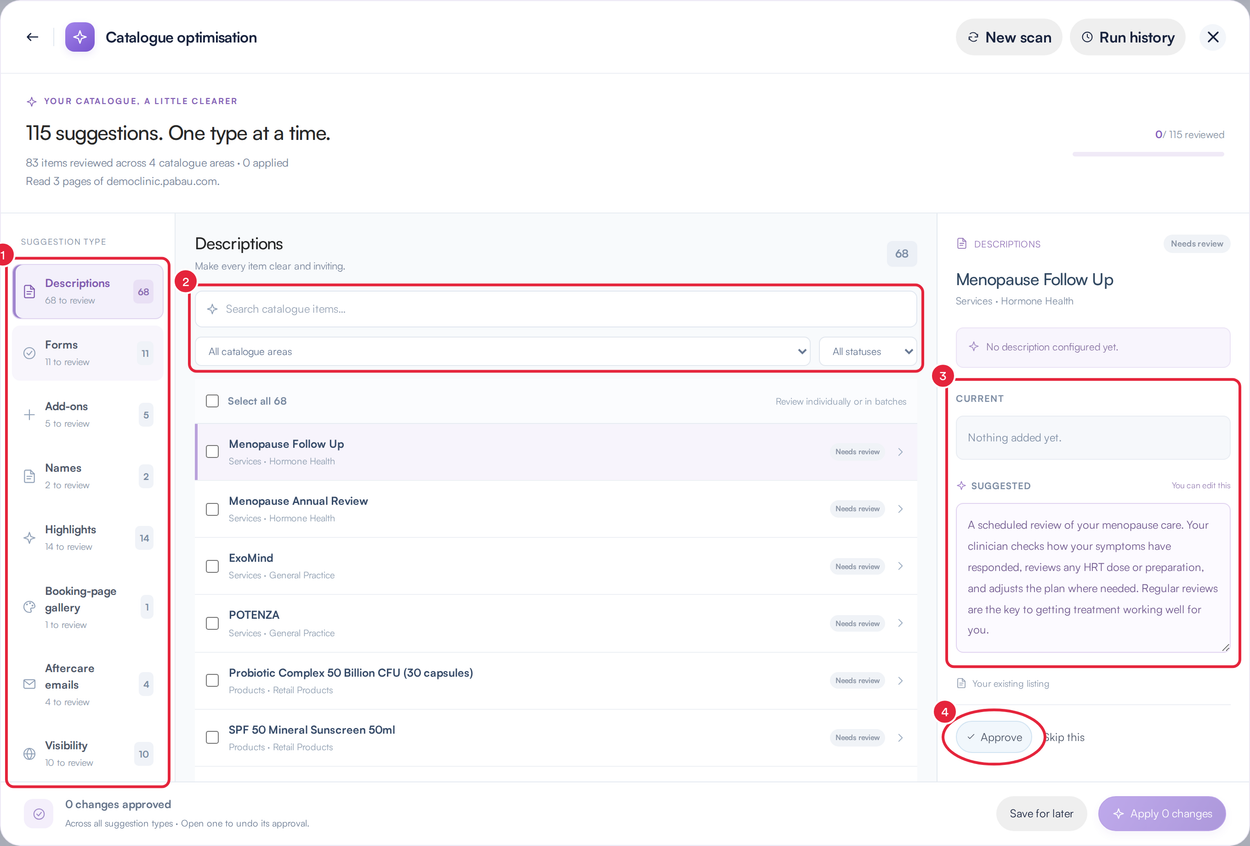1250x846 pixels.
Task: Click the 68 count badge in Descriptions header
Action: pos(902,254)
